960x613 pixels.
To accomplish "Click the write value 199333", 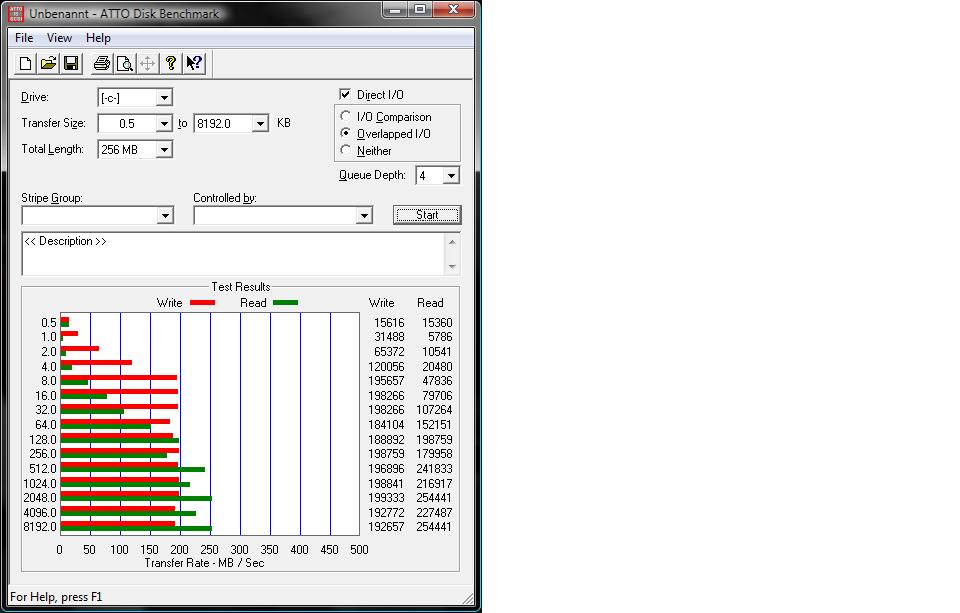I will 386,498.
